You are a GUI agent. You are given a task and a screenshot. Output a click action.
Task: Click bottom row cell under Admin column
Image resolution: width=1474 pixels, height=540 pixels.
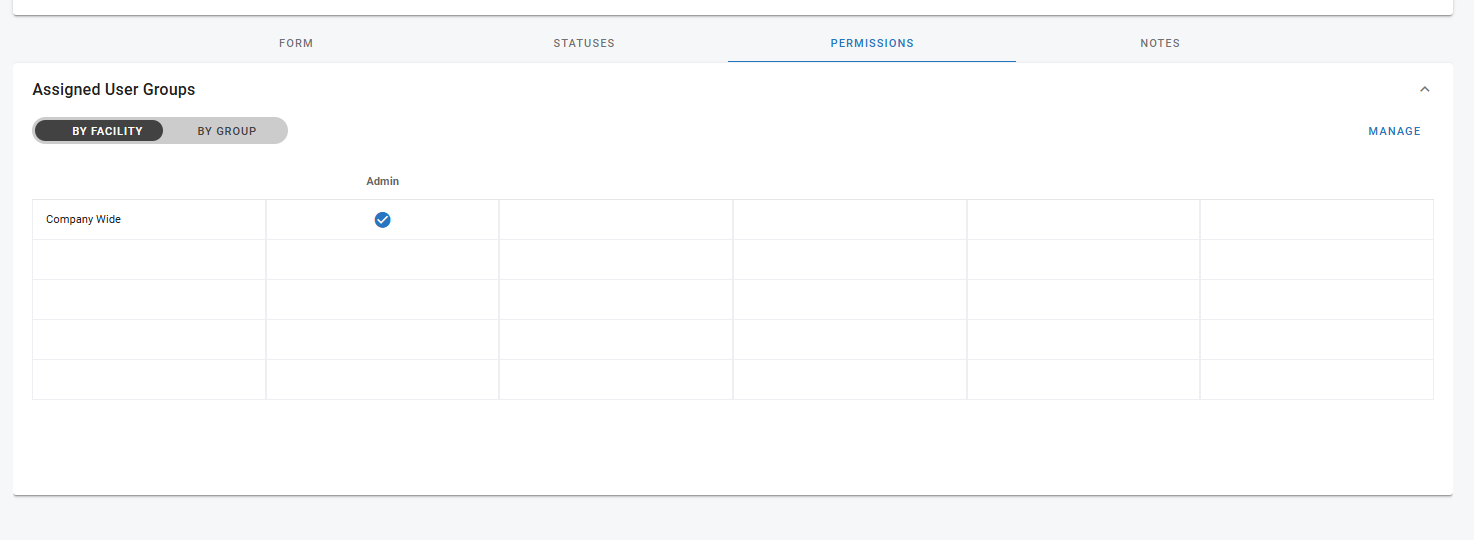tap(382, 380)
